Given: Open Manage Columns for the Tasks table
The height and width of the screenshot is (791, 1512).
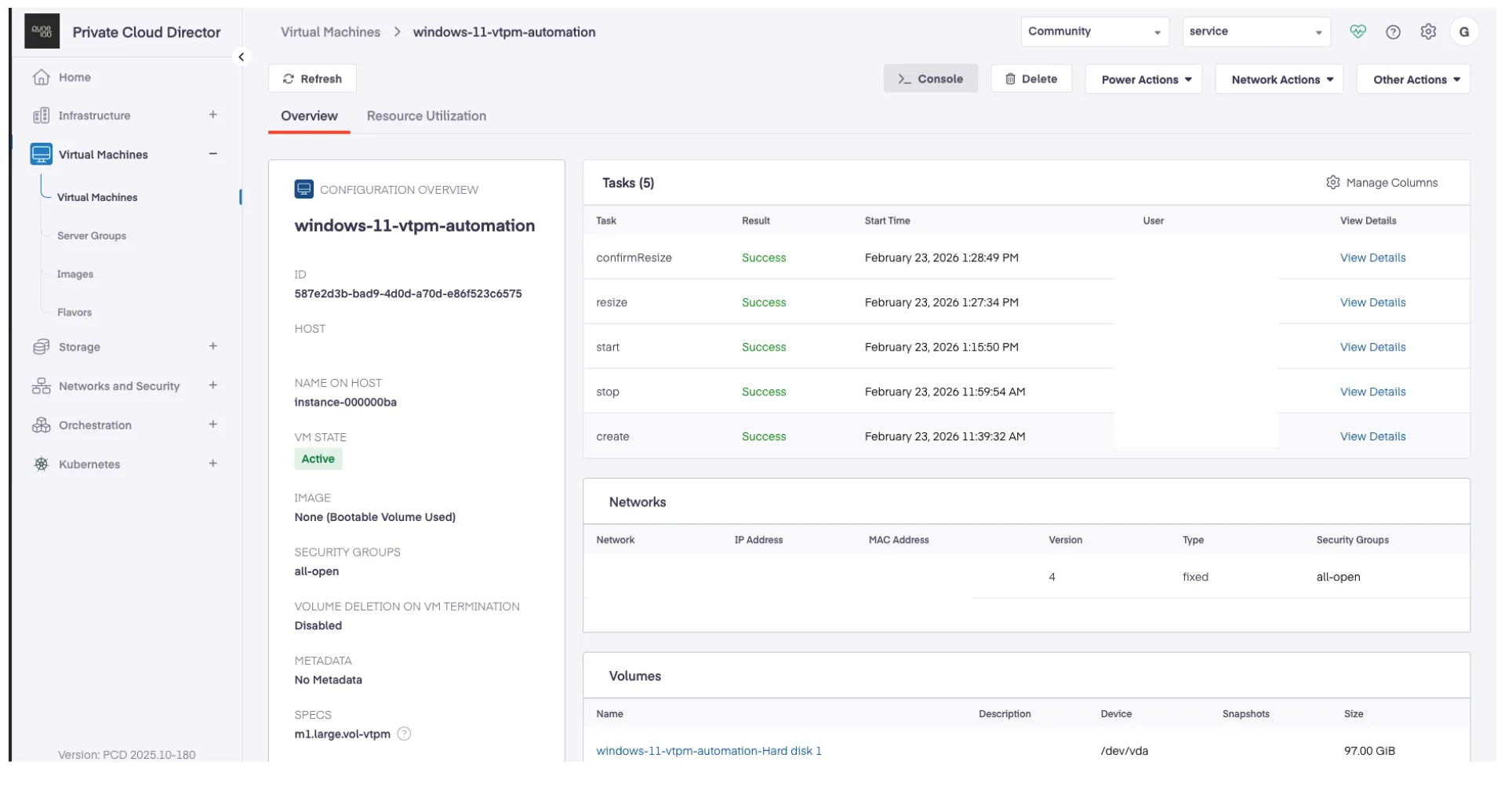Looking at the screenshot, I should click(x=1383, y=182).
